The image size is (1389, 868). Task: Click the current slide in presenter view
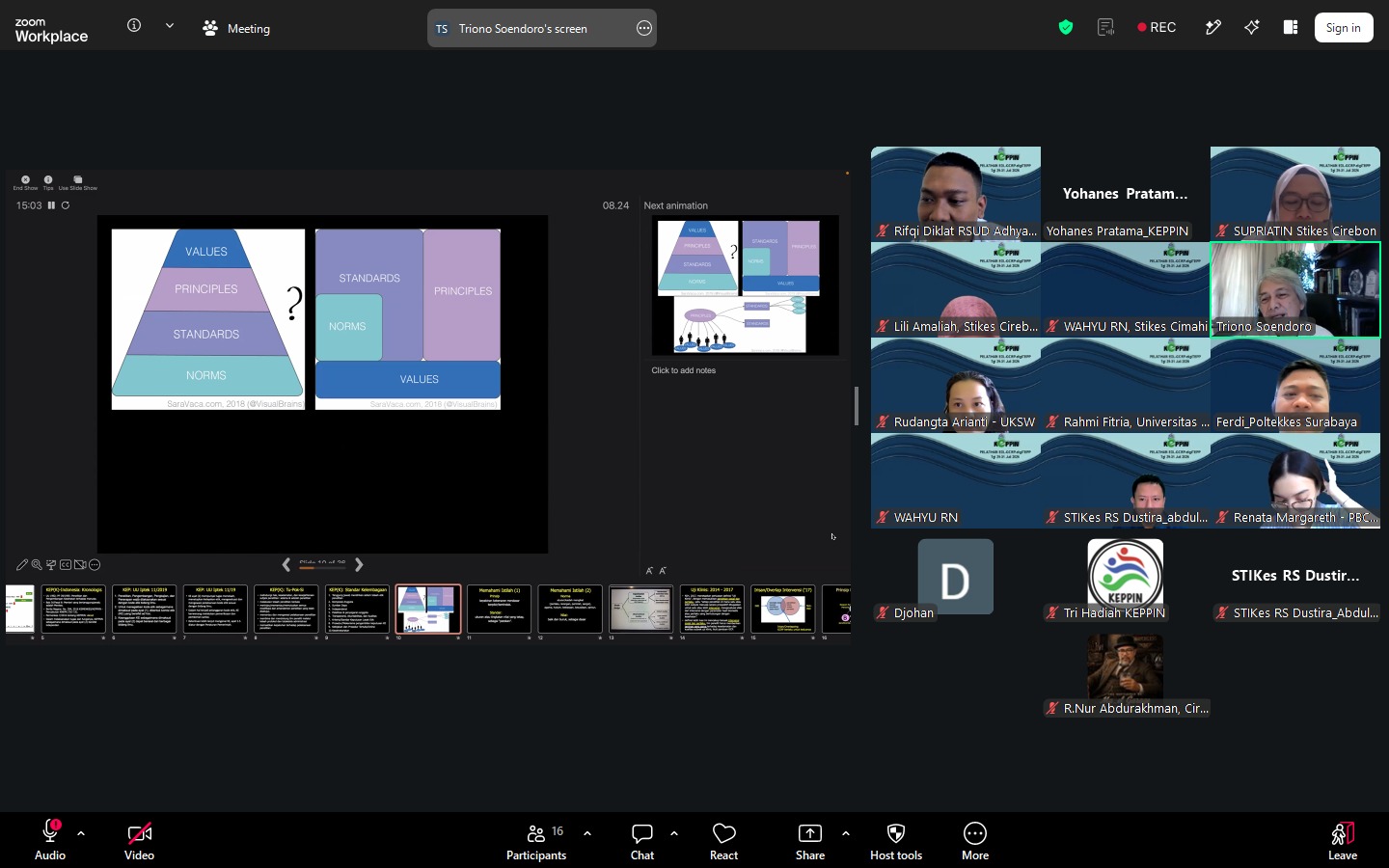tap(322, 384)
